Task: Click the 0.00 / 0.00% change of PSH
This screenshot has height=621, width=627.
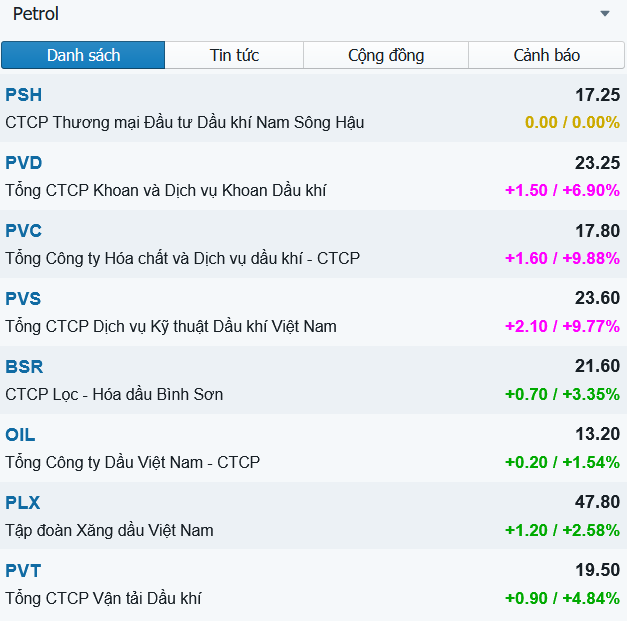Action: [x=572, y=122]
